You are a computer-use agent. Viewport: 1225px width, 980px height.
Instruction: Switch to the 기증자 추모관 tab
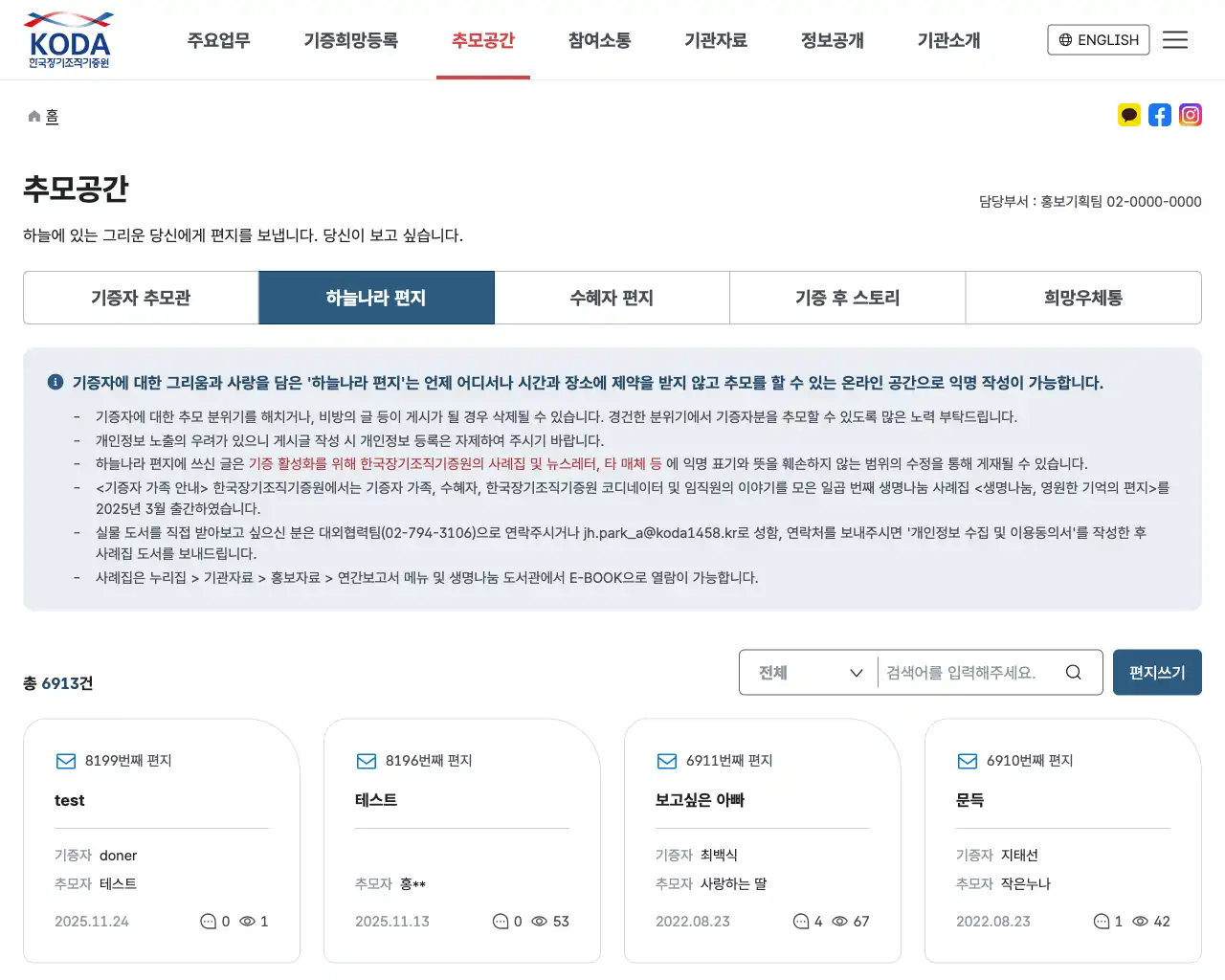tap(140, 298)
